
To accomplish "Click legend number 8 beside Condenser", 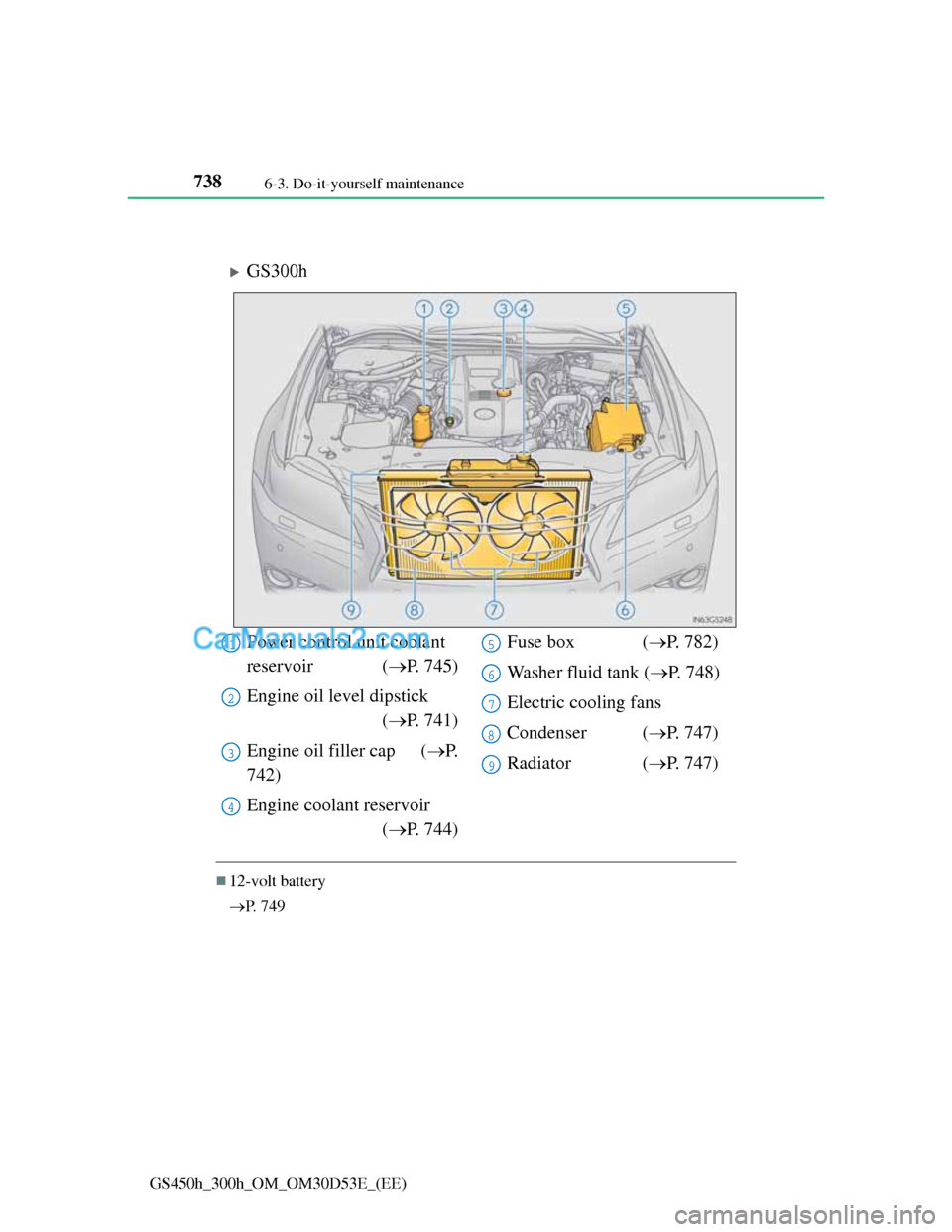I will pyautogui.click(x=491, y=735).
